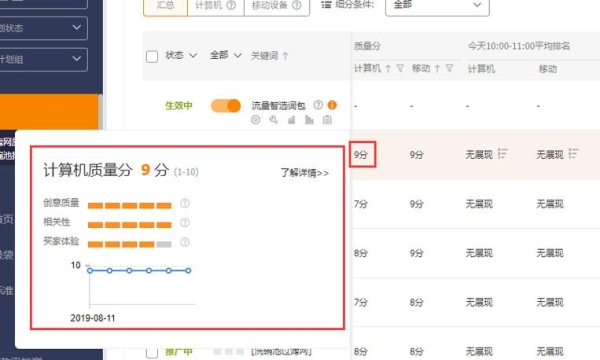Image resolution: width=600 pixels, height=360 pixels.
Task: Click the 计算机质量分 popup title
Action: click(88, 170)
